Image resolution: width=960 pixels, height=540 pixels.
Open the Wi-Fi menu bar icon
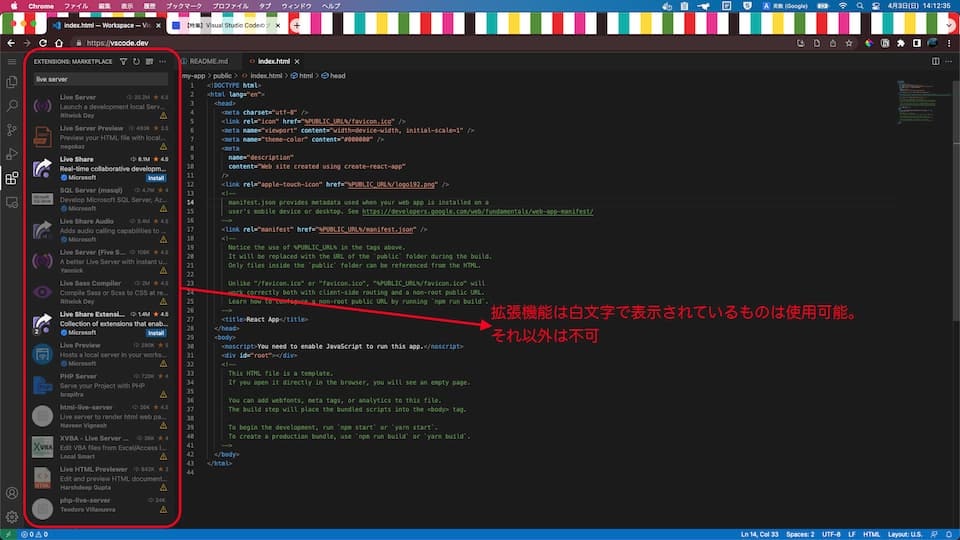point(842,6)
